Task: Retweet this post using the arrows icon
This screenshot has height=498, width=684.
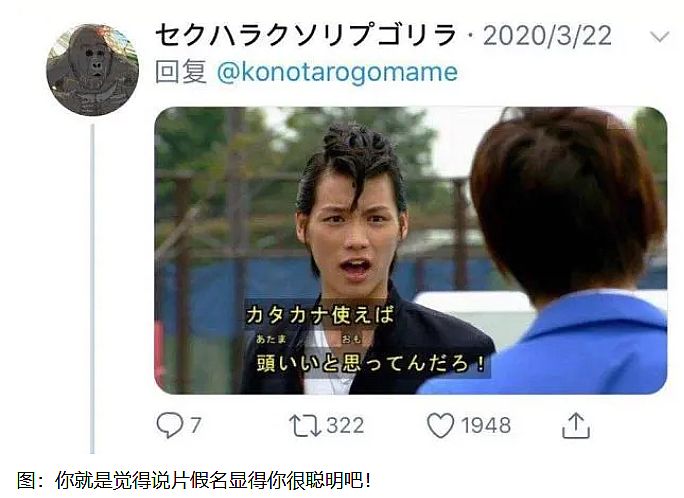Action: click(x=305, y=425)
